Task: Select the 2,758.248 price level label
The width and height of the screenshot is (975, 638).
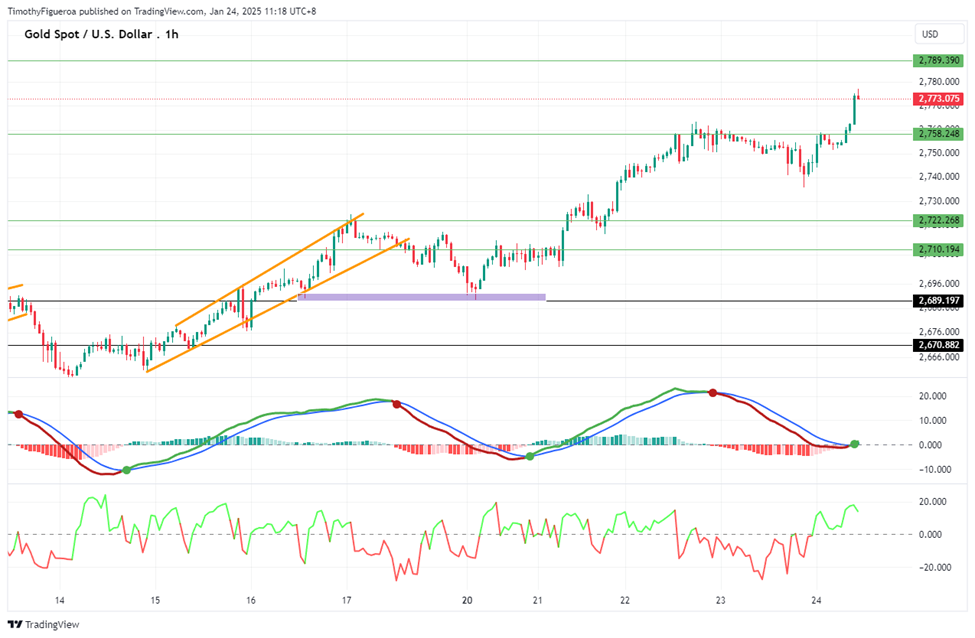Action: point(938,133)
